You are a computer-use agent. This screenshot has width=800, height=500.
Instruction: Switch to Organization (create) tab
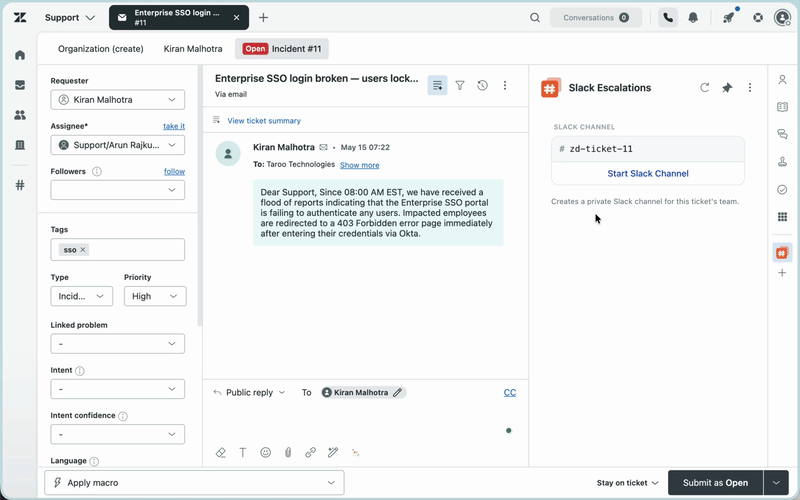(x=101, y=49)
